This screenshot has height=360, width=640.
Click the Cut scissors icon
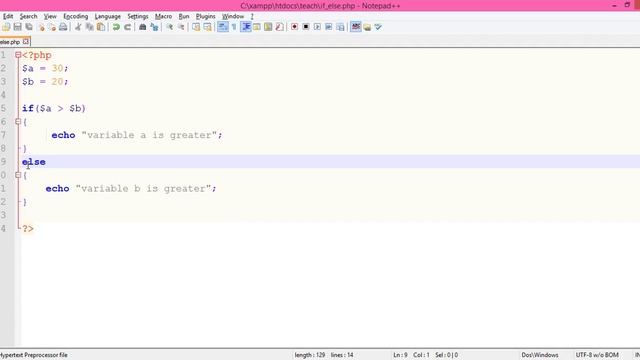78,27
